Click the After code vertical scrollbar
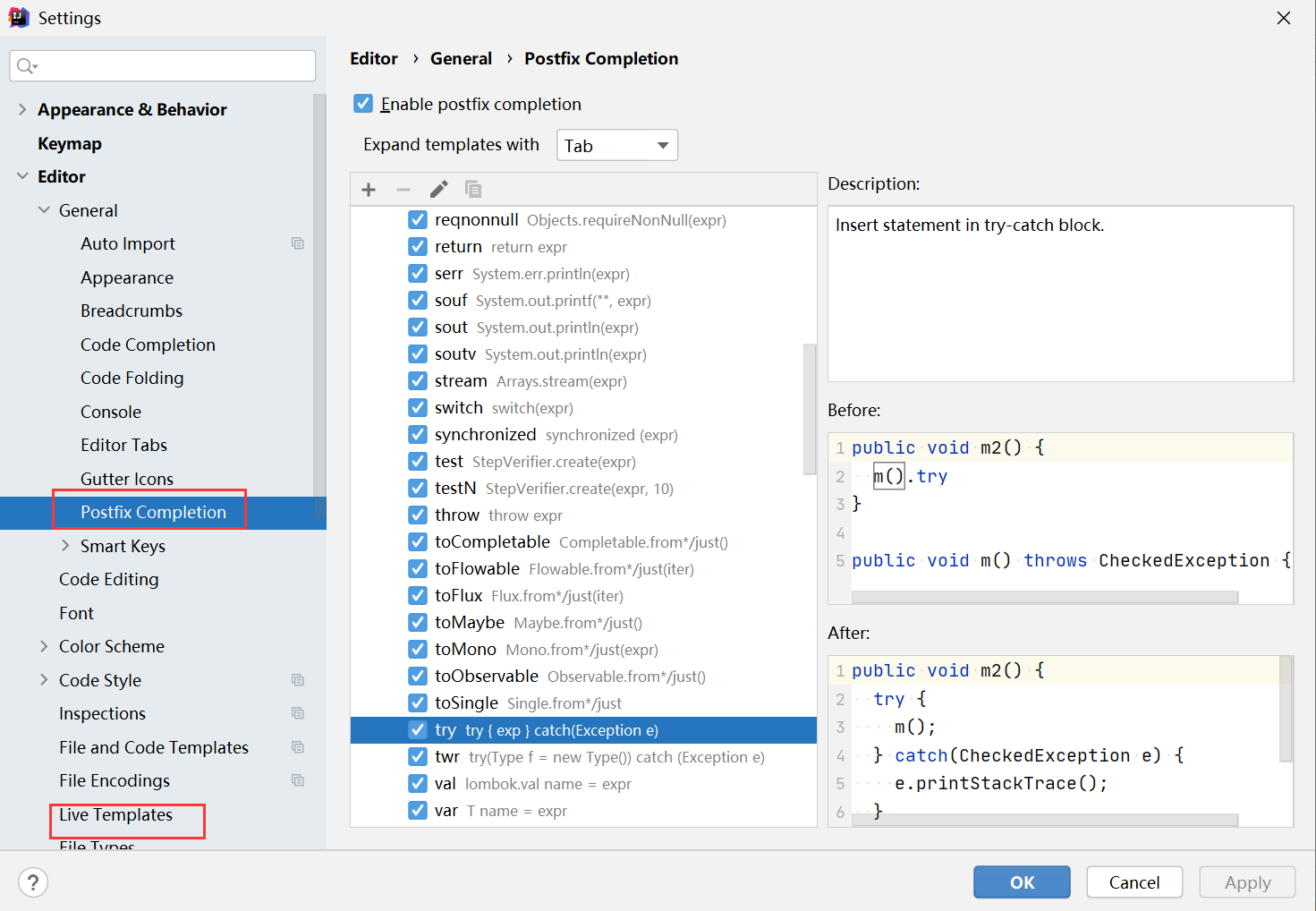Image resolution: width=1316 pixels, height=911 pixels. [x=1286, y=709]
